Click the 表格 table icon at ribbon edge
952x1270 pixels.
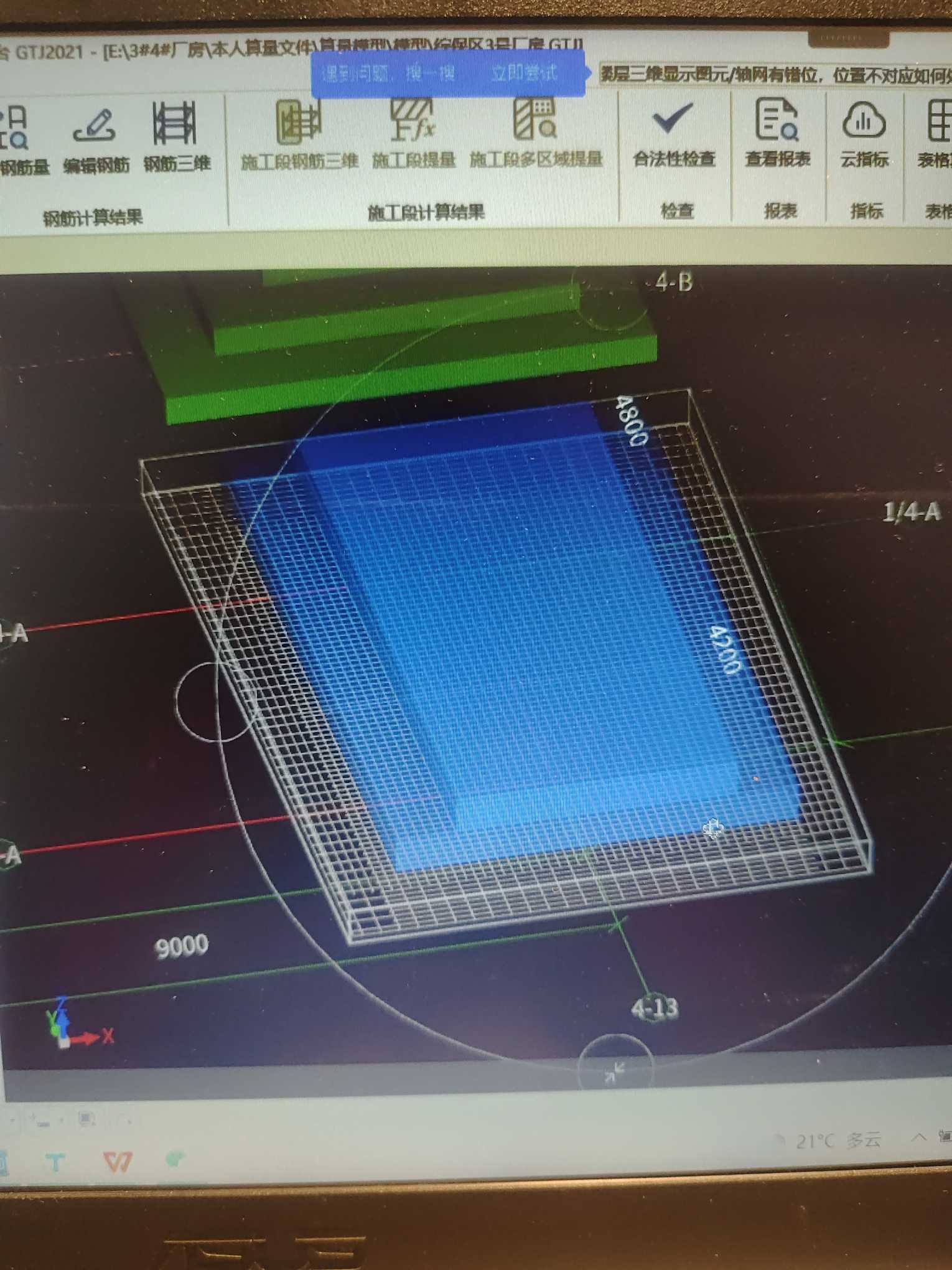(937, 133)
